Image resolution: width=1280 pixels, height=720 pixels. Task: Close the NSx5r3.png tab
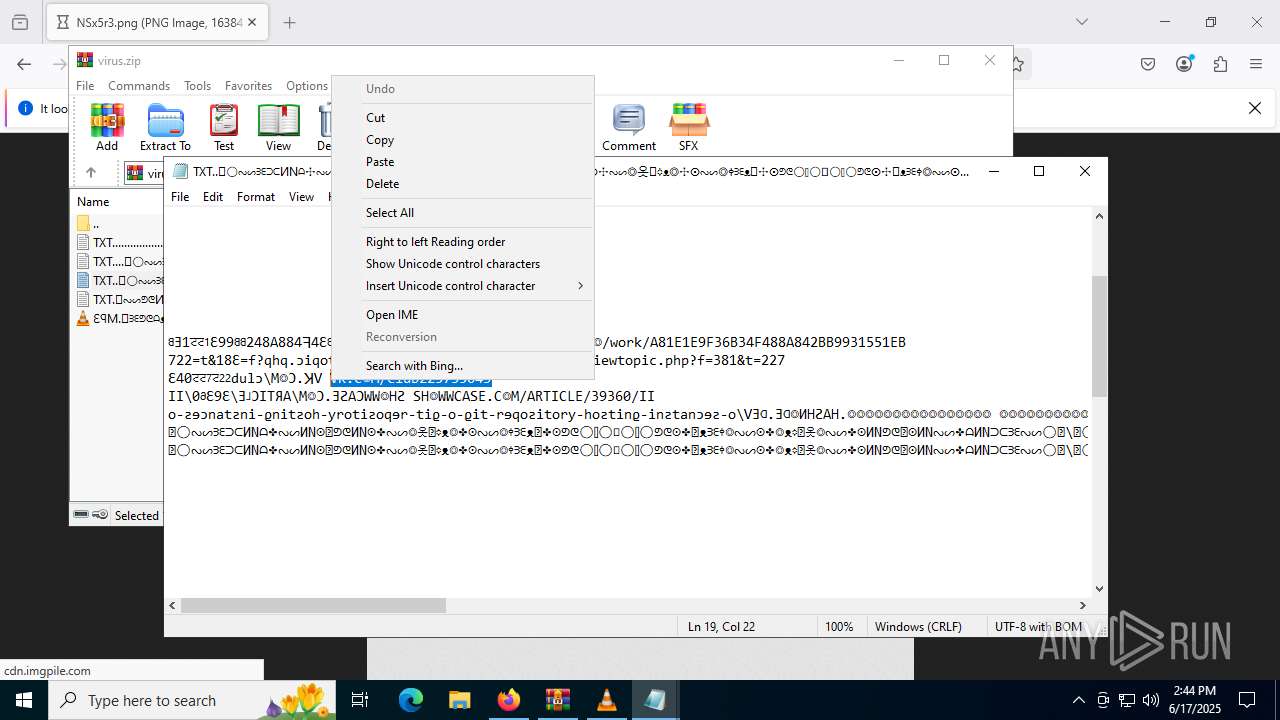coord(252,22)
